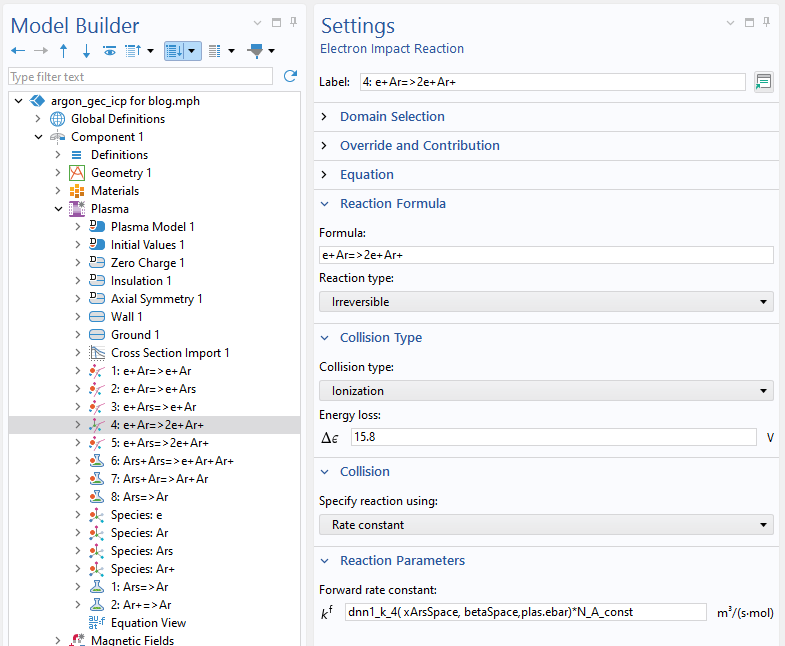Toggle the highlighted Expand Sections toolbar button

coord(177,50)
